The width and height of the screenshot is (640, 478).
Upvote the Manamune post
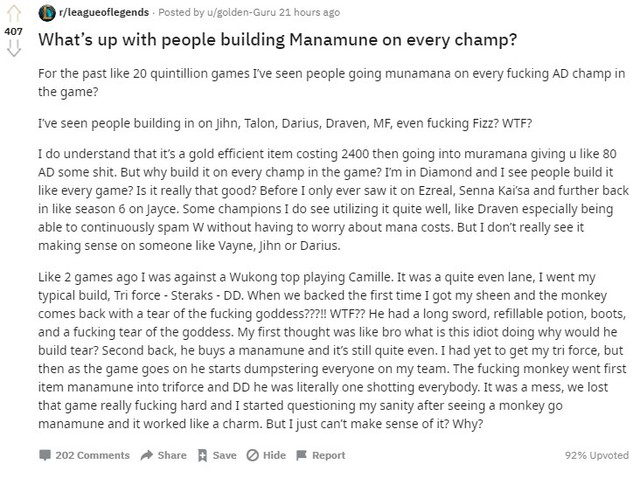pyautogui.click(x=14, y=16)
